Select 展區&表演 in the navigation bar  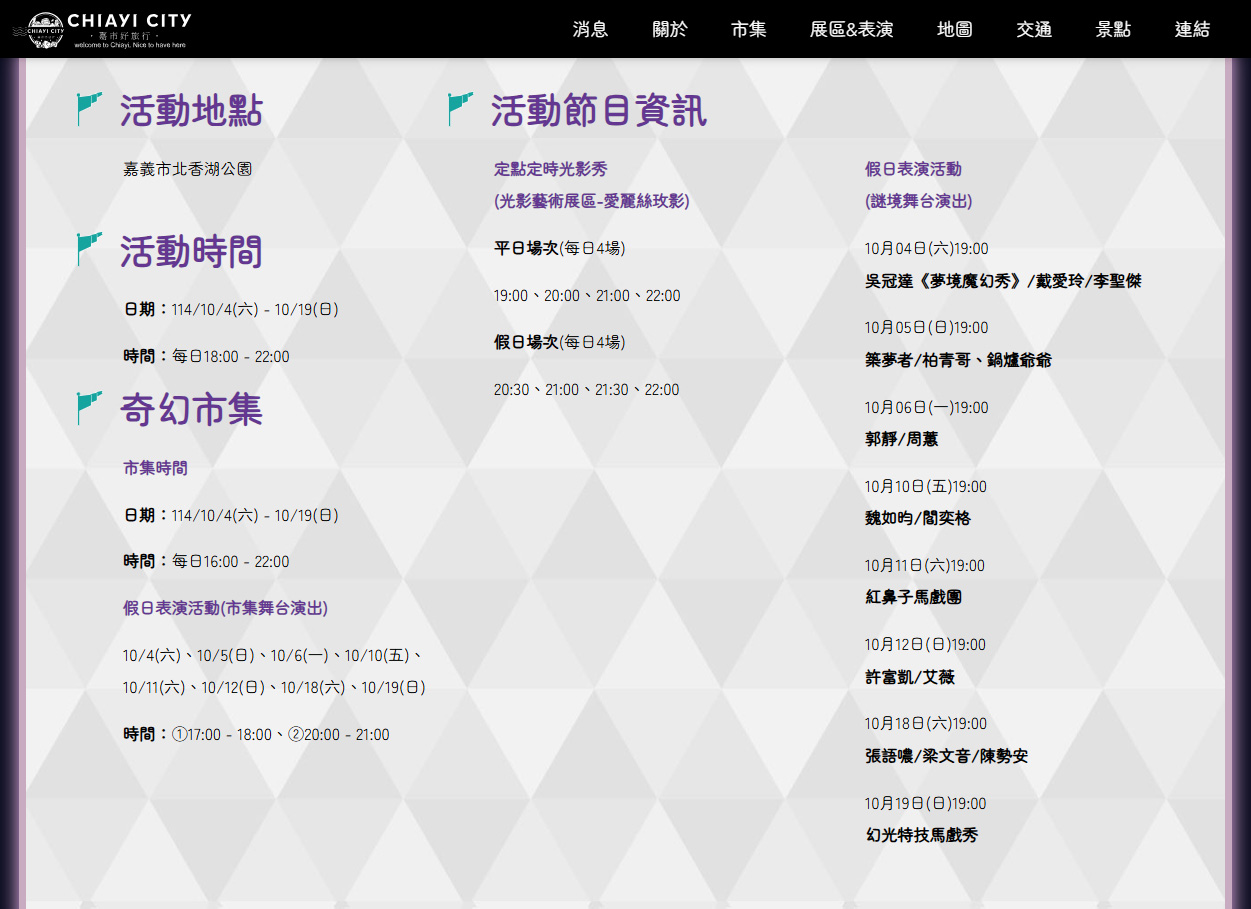851,29
